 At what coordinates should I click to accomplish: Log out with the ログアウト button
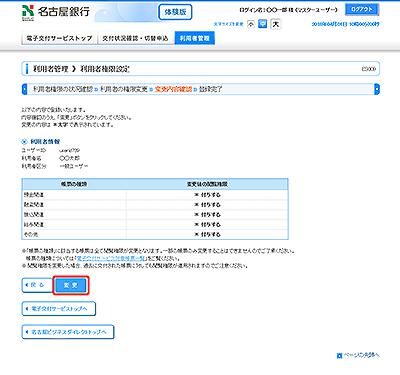click(x=362, y=10)
